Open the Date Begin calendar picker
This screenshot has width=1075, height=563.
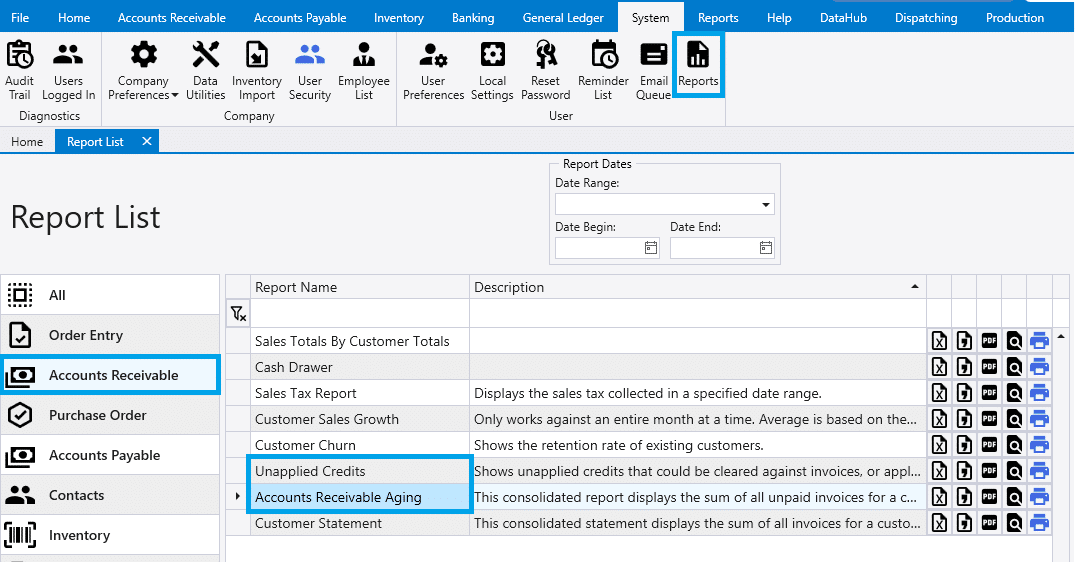pyautogui.click(x=651, y=248)
